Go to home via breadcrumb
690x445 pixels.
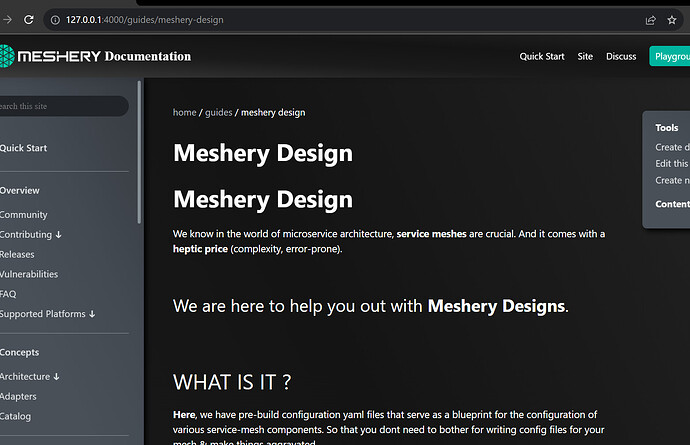[x=184, y=113]
